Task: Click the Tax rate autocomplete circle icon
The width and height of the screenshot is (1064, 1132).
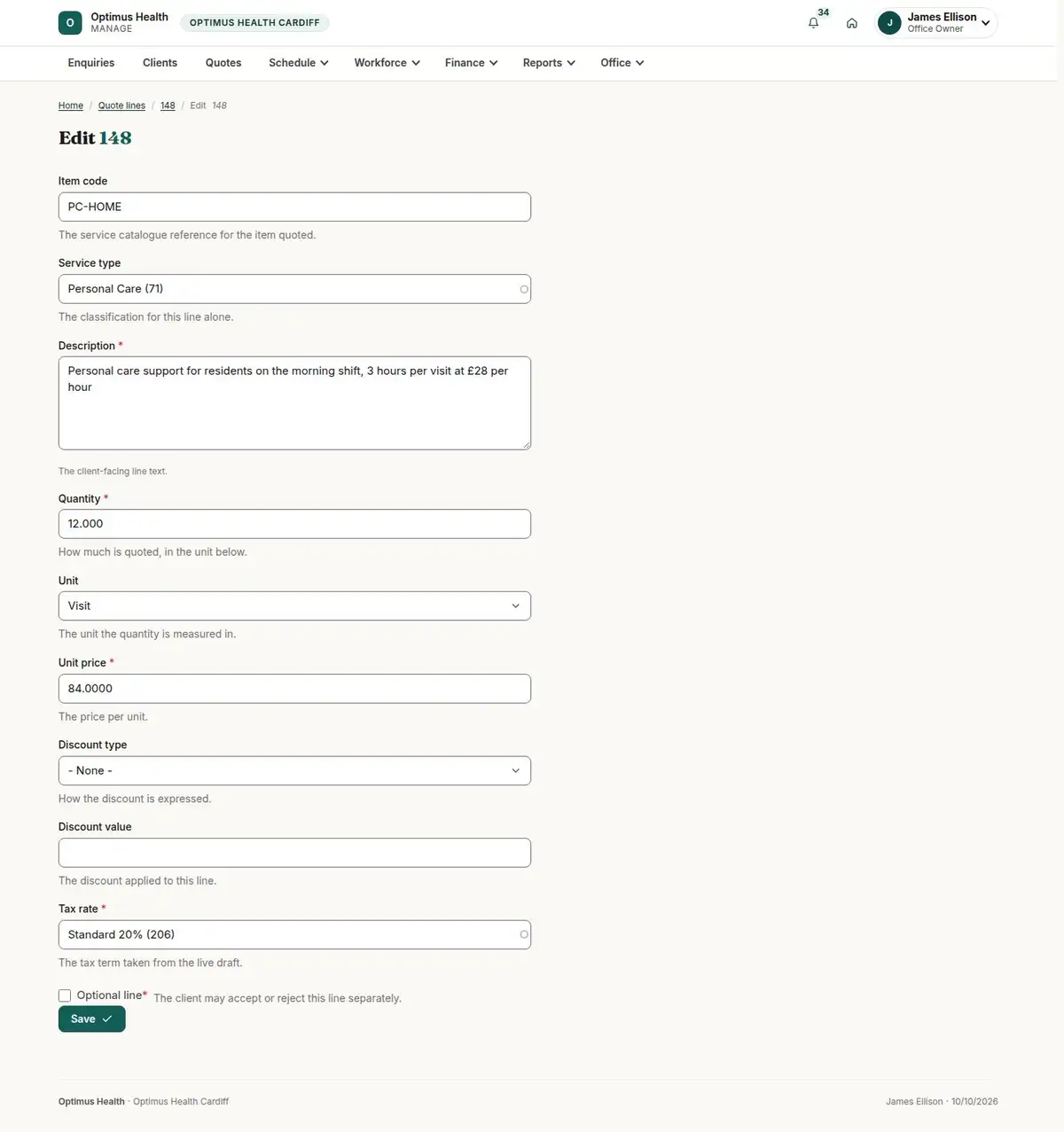Action: click(524, 934)
